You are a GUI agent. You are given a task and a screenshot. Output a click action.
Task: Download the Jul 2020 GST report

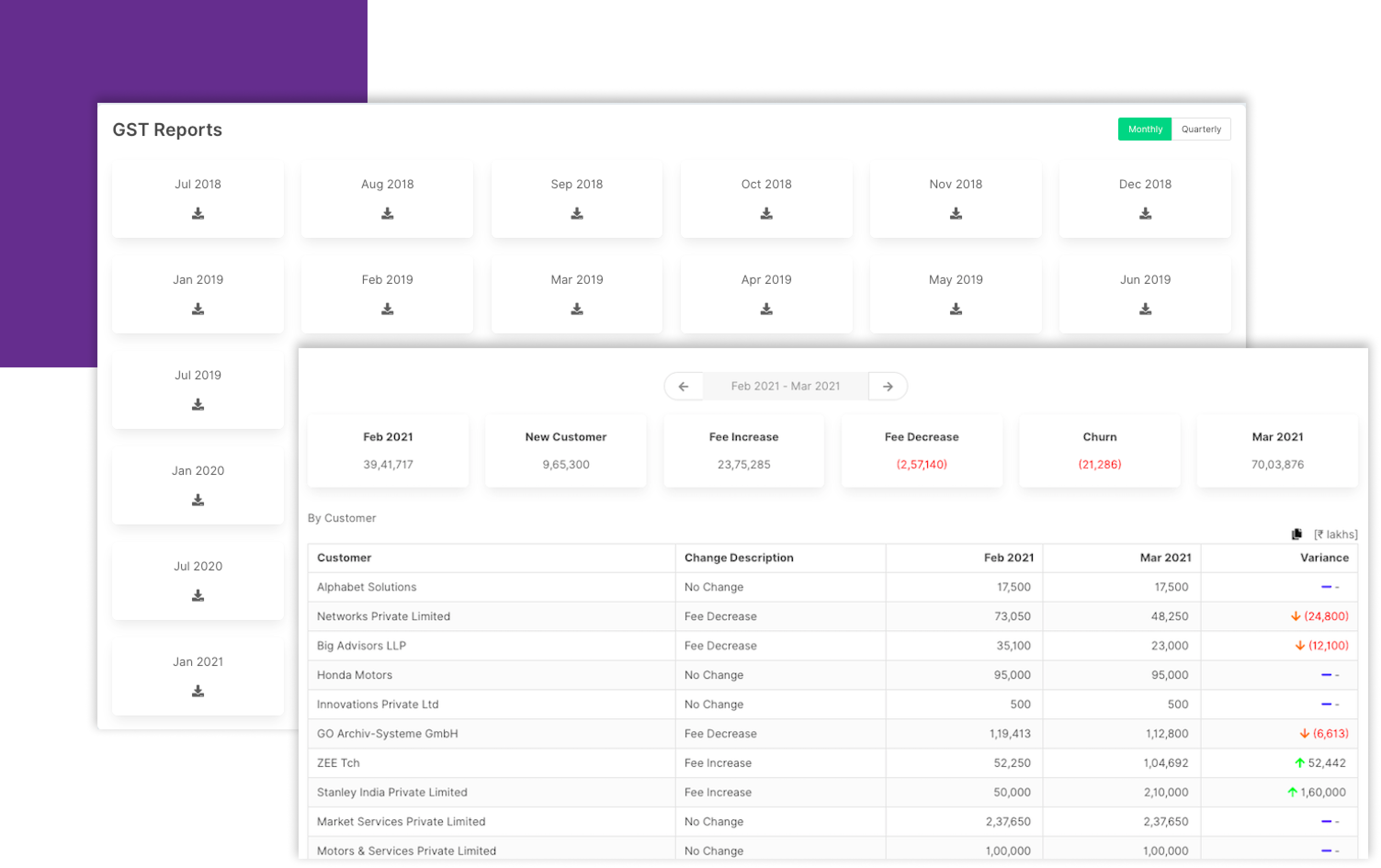(198, 596)
